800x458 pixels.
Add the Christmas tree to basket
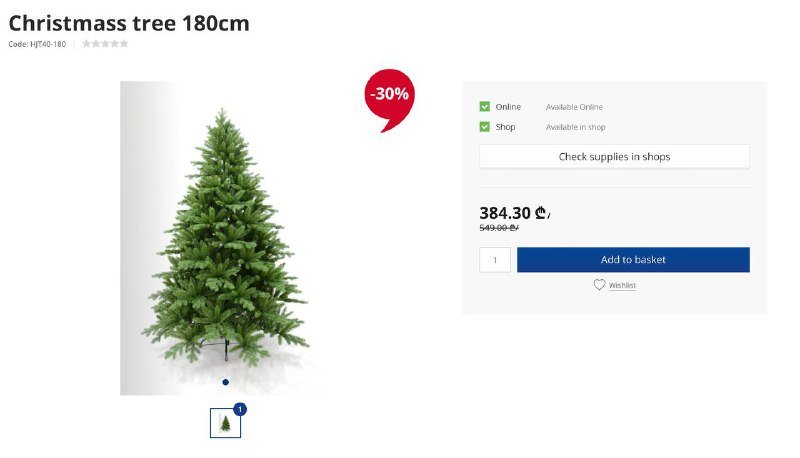(x=633, y=260)
